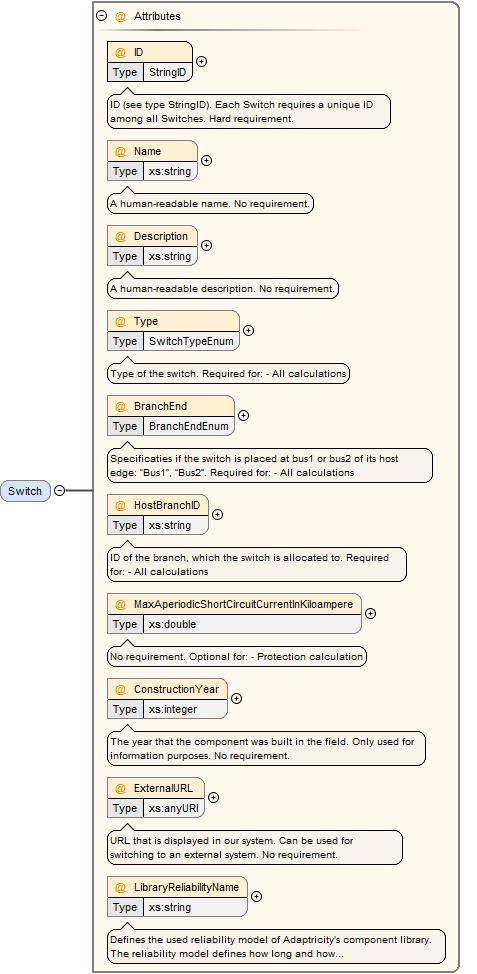477x974 pixels.
Task: Collapse the Attributes group
Action: pyautogui.click(x=102, y=16)
